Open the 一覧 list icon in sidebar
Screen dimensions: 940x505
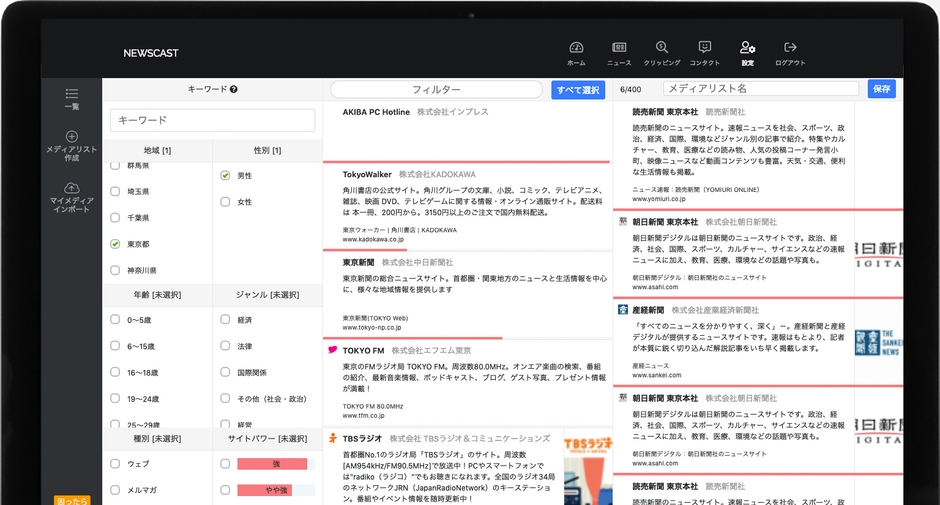pyautogui.click(x=71, y=94)
